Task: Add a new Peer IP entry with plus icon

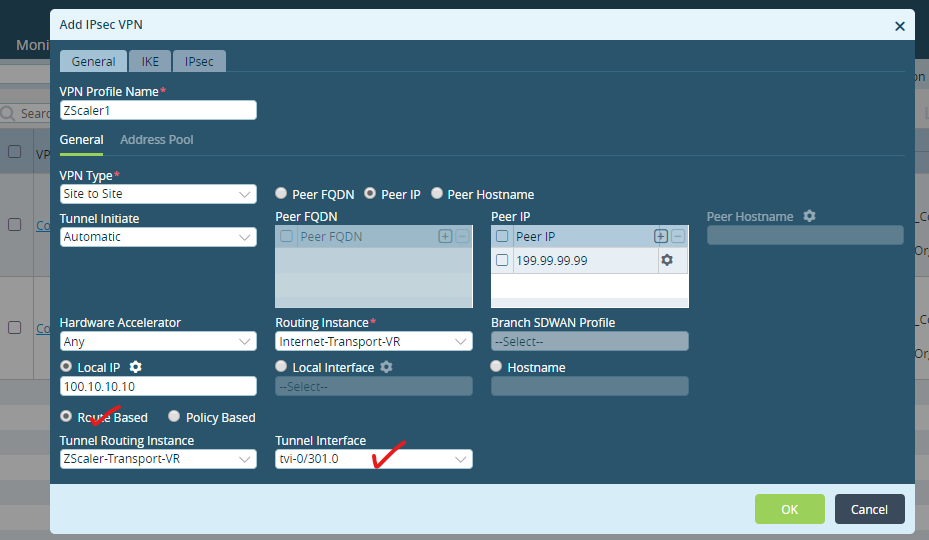Action: [x=661, y=237]
